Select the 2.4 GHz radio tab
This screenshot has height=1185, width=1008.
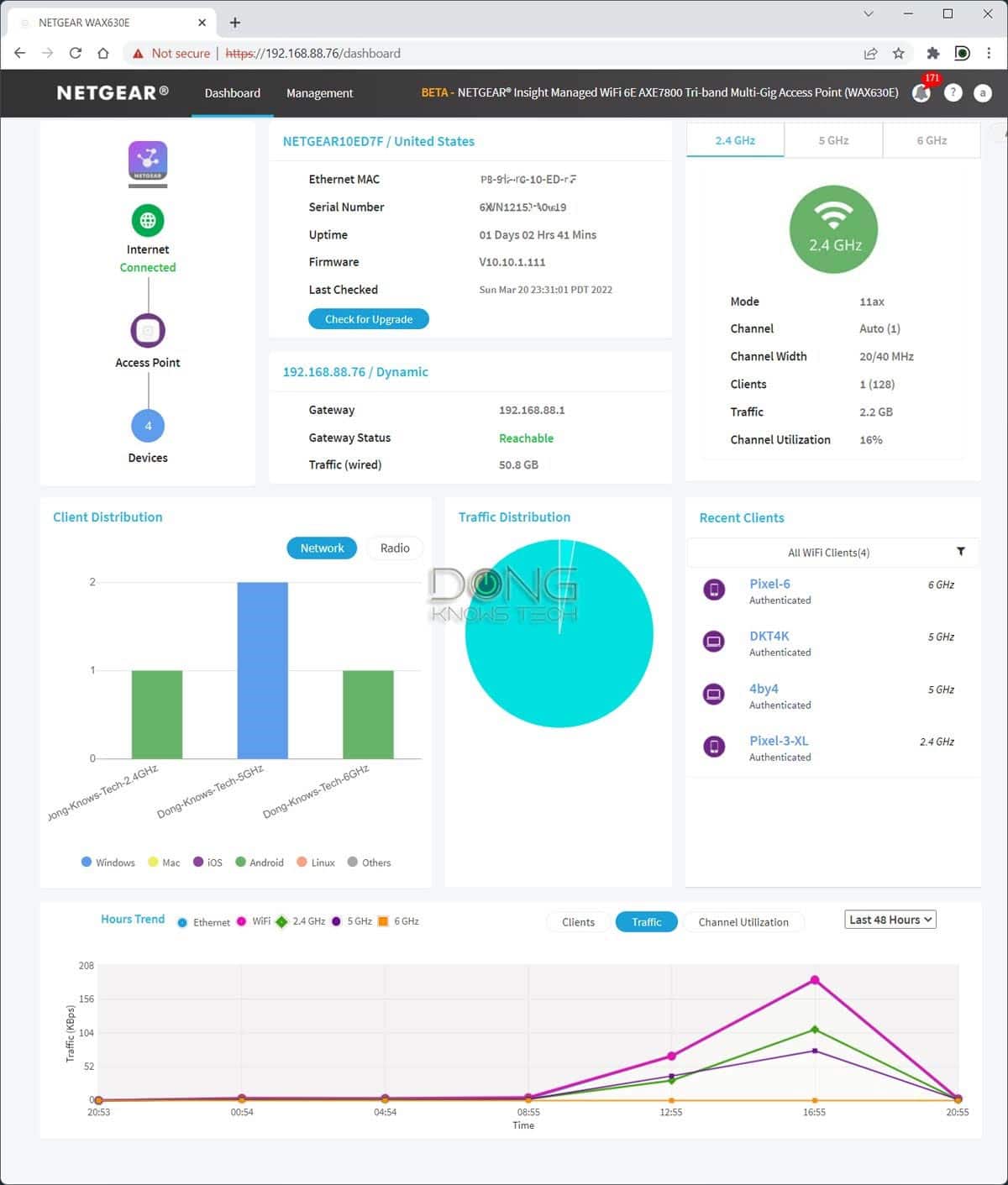[x=735, y=140]
